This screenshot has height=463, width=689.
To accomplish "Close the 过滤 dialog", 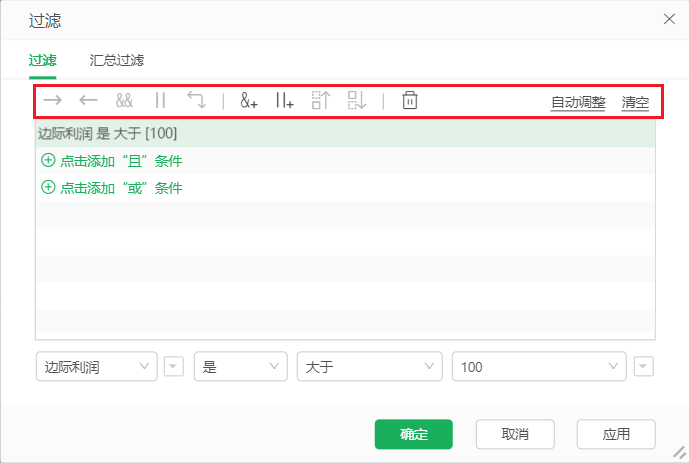I will click(669, 19).
